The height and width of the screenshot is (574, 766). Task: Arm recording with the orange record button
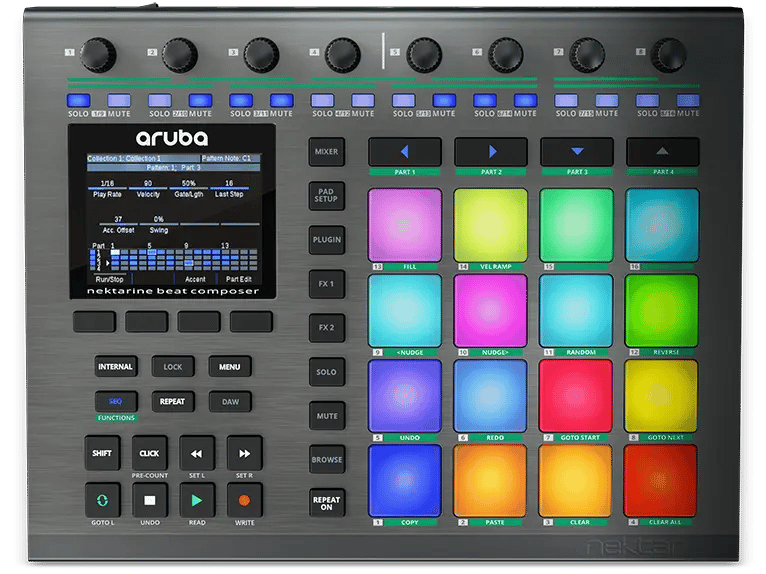click(x=244, y=500)
